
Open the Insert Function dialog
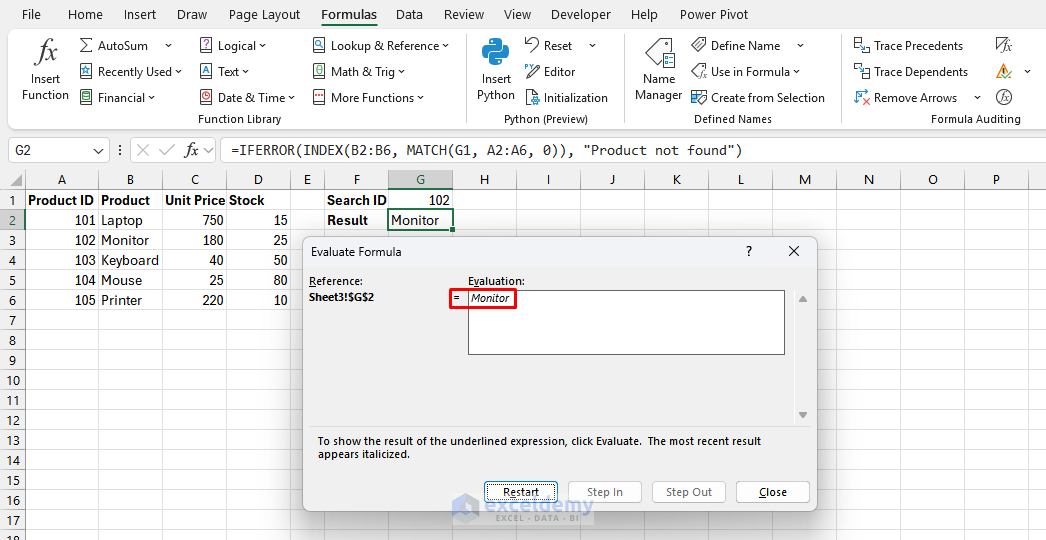click(x=45, y=69)
